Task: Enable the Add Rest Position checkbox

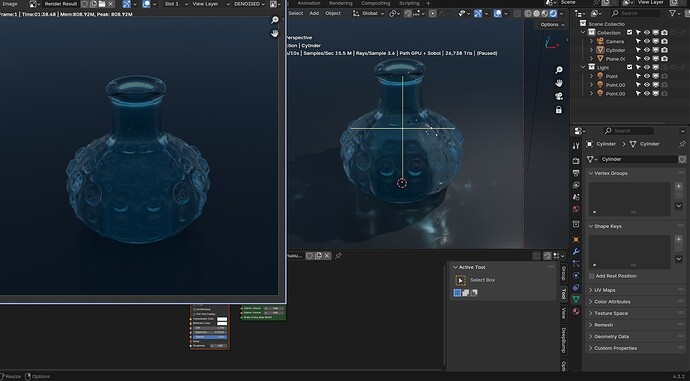Action: click(591, 276)
